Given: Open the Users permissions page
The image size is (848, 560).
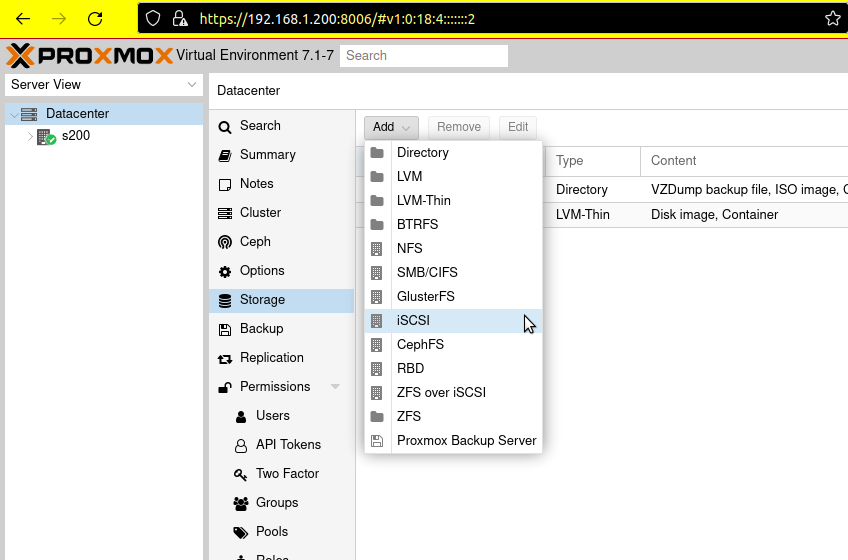Looking at the screenshot, I should [282, 416].
